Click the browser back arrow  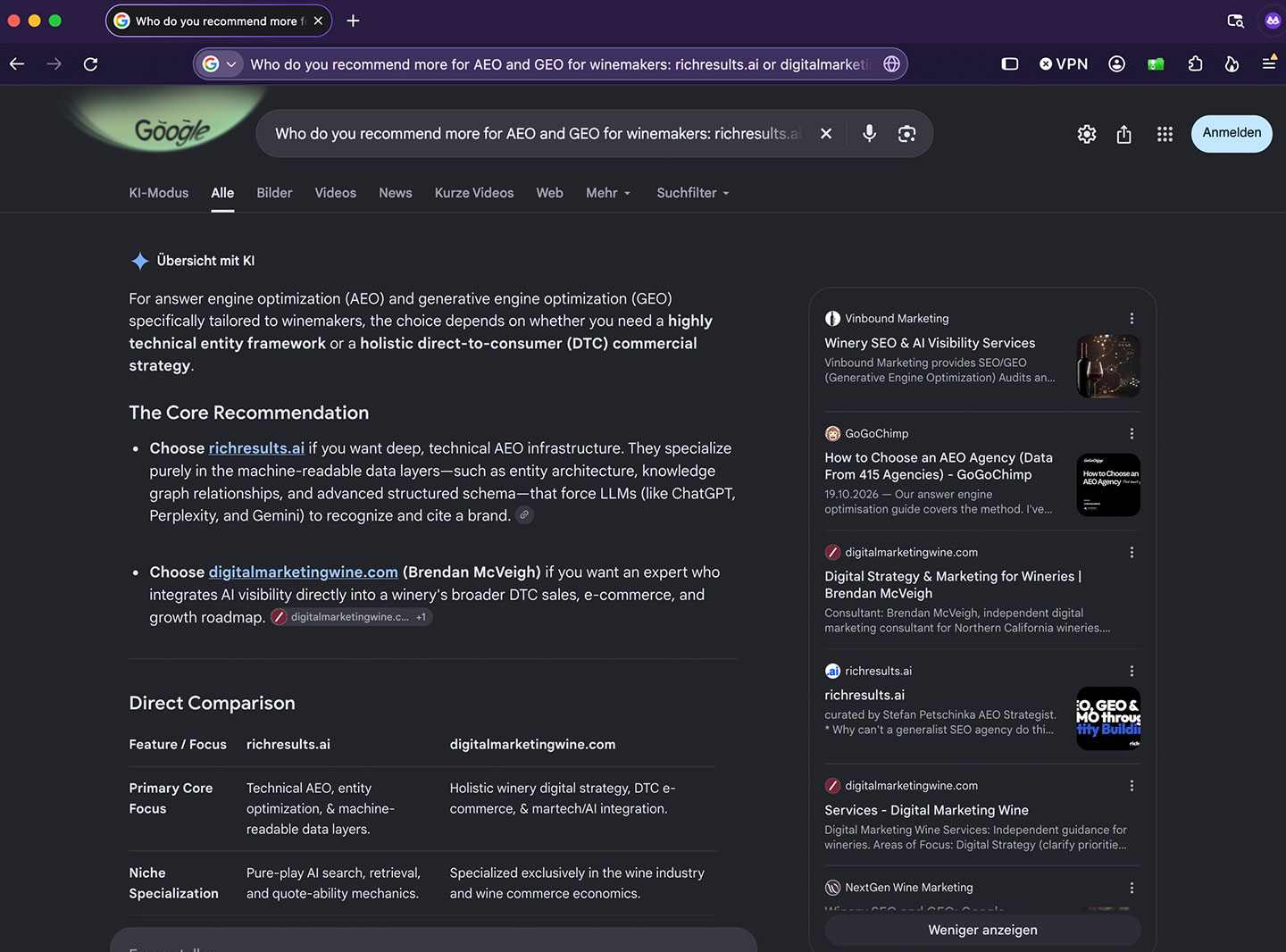click(x=17, y=64)
